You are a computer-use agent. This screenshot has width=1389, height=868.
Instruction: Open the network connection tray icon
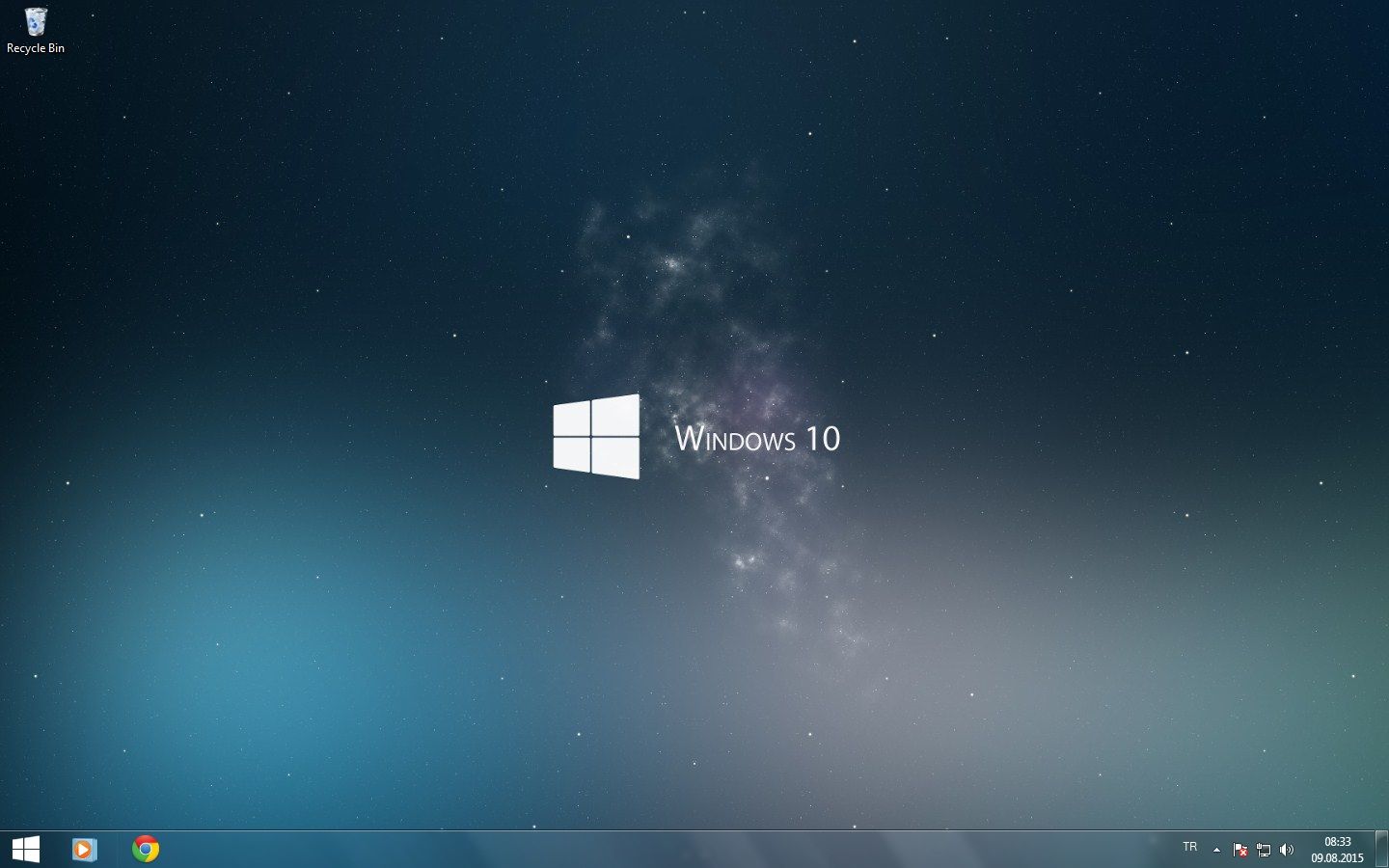pos(1264,850)
